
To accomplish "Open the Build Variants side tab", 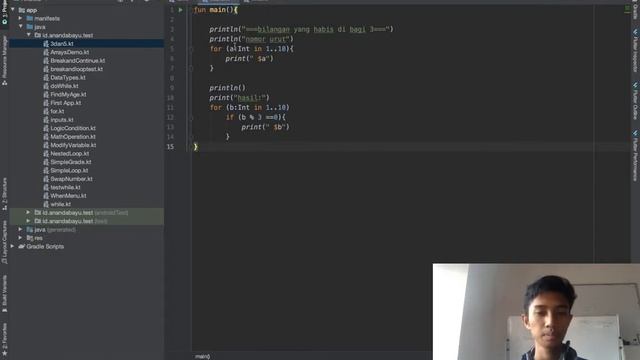I will click(x=4, y=294).
